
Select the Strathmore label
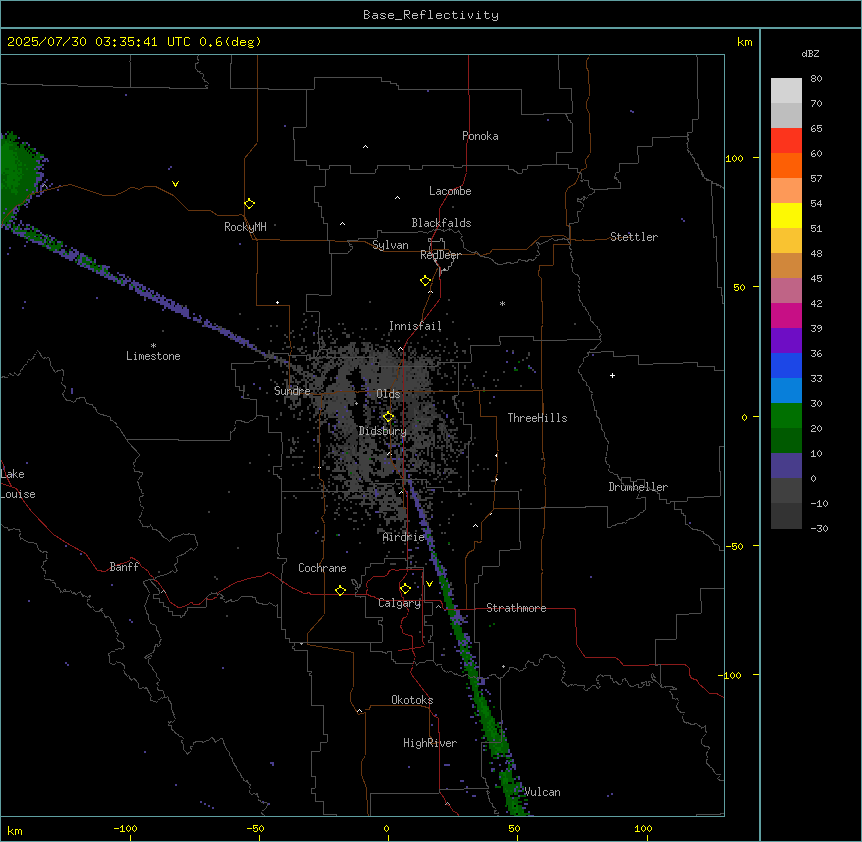pyautogui.click(x=516, y=608)
